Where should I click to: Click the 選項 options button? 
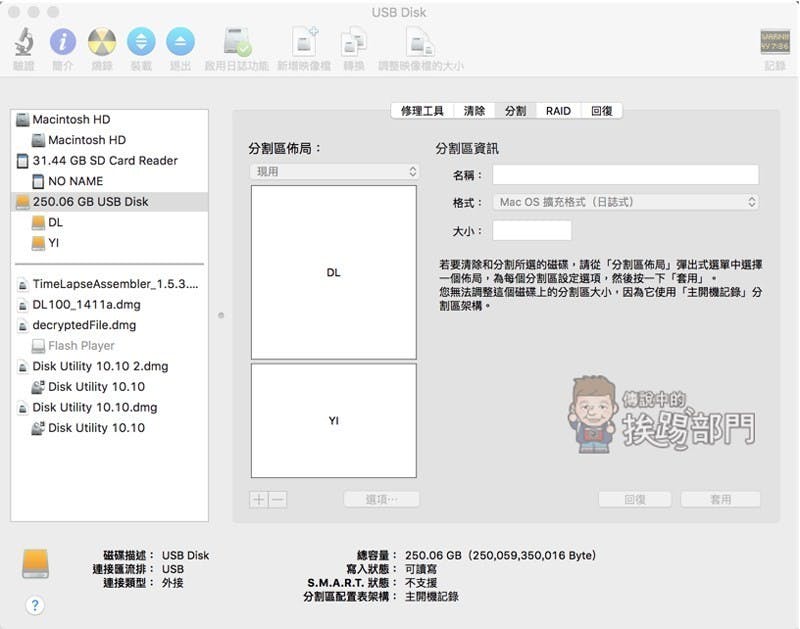click(x=382, y=499)
